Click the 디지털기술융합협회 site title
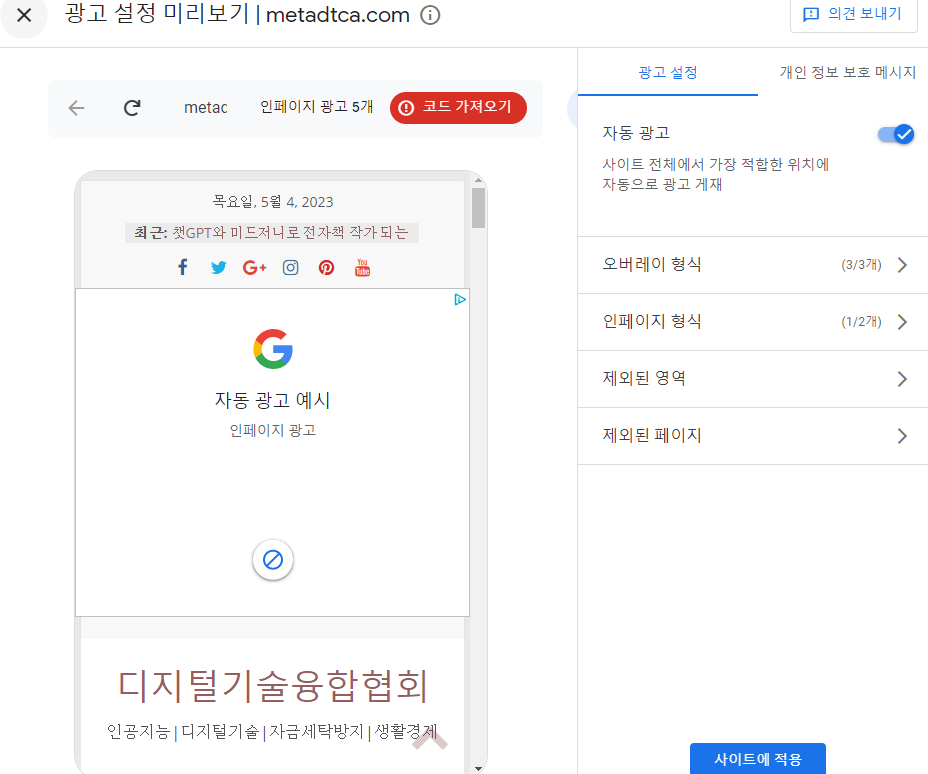 [x=273, y=686]
